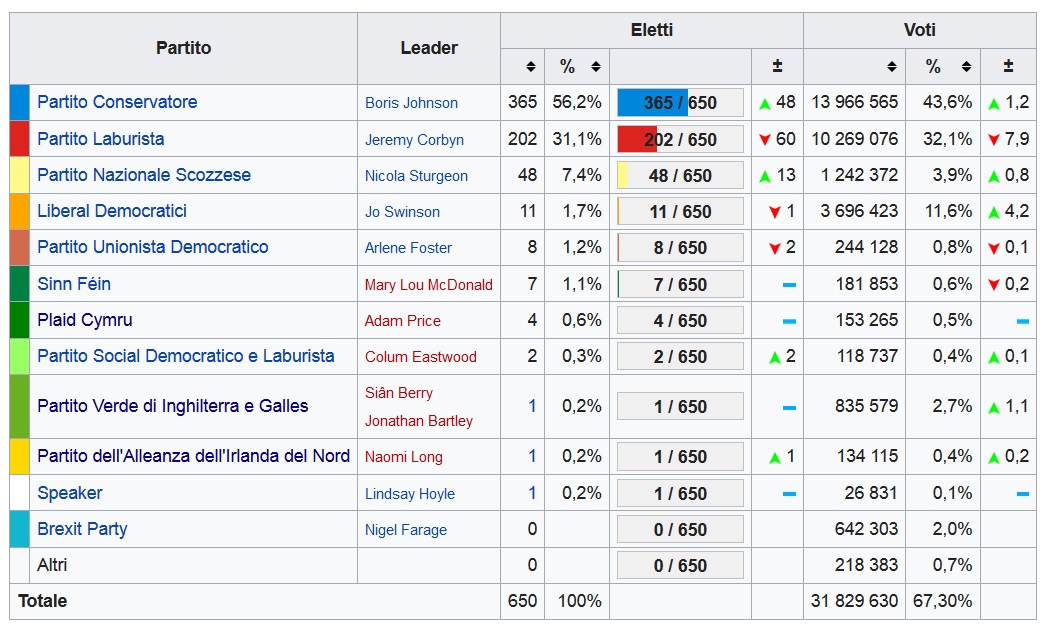Image resolution: width=1048 pixels, height=637 pixels.
Task: Sort table by elected seats count
Action: click(x=531, y=67)
